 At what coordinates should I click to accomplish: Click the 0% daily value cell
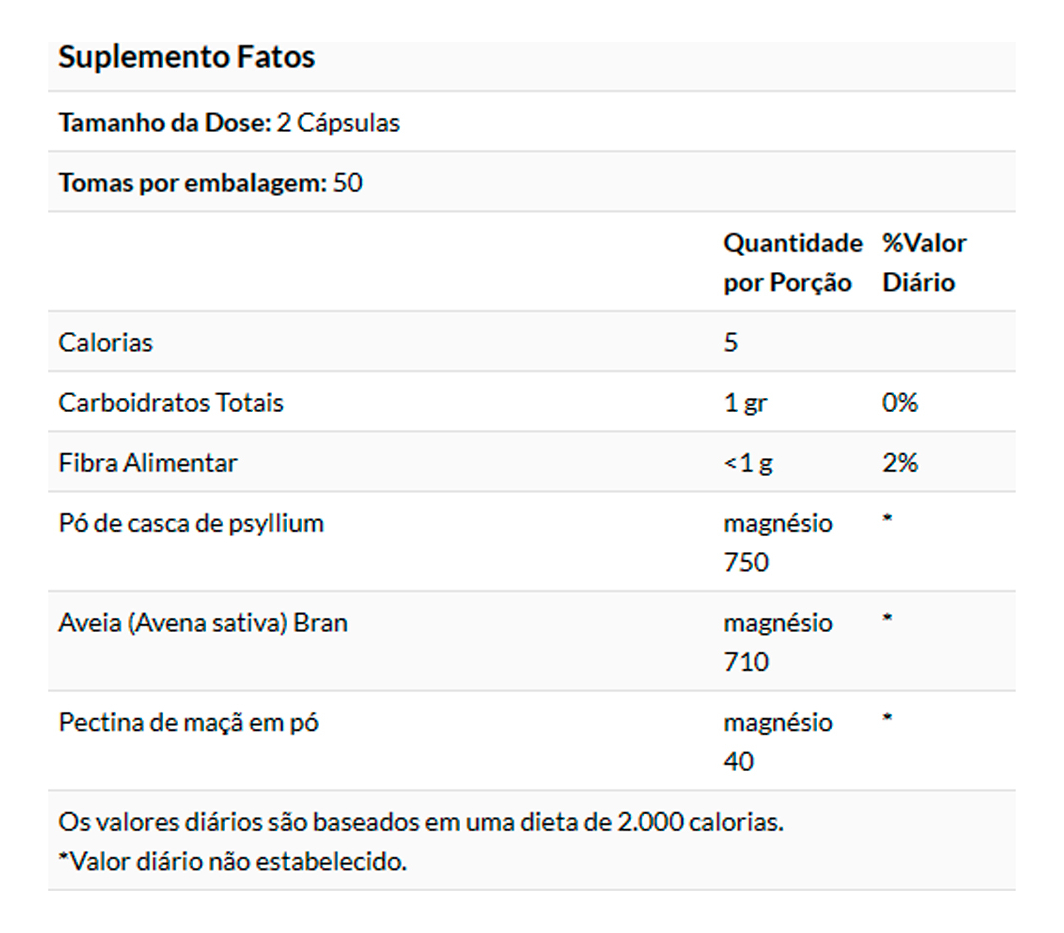tap(900, 403)
